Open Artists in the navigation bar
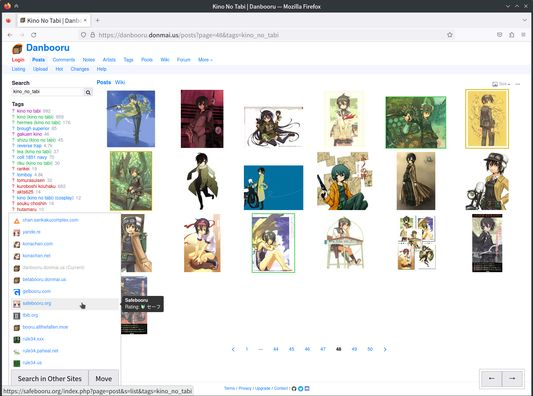 coord(109,59)
